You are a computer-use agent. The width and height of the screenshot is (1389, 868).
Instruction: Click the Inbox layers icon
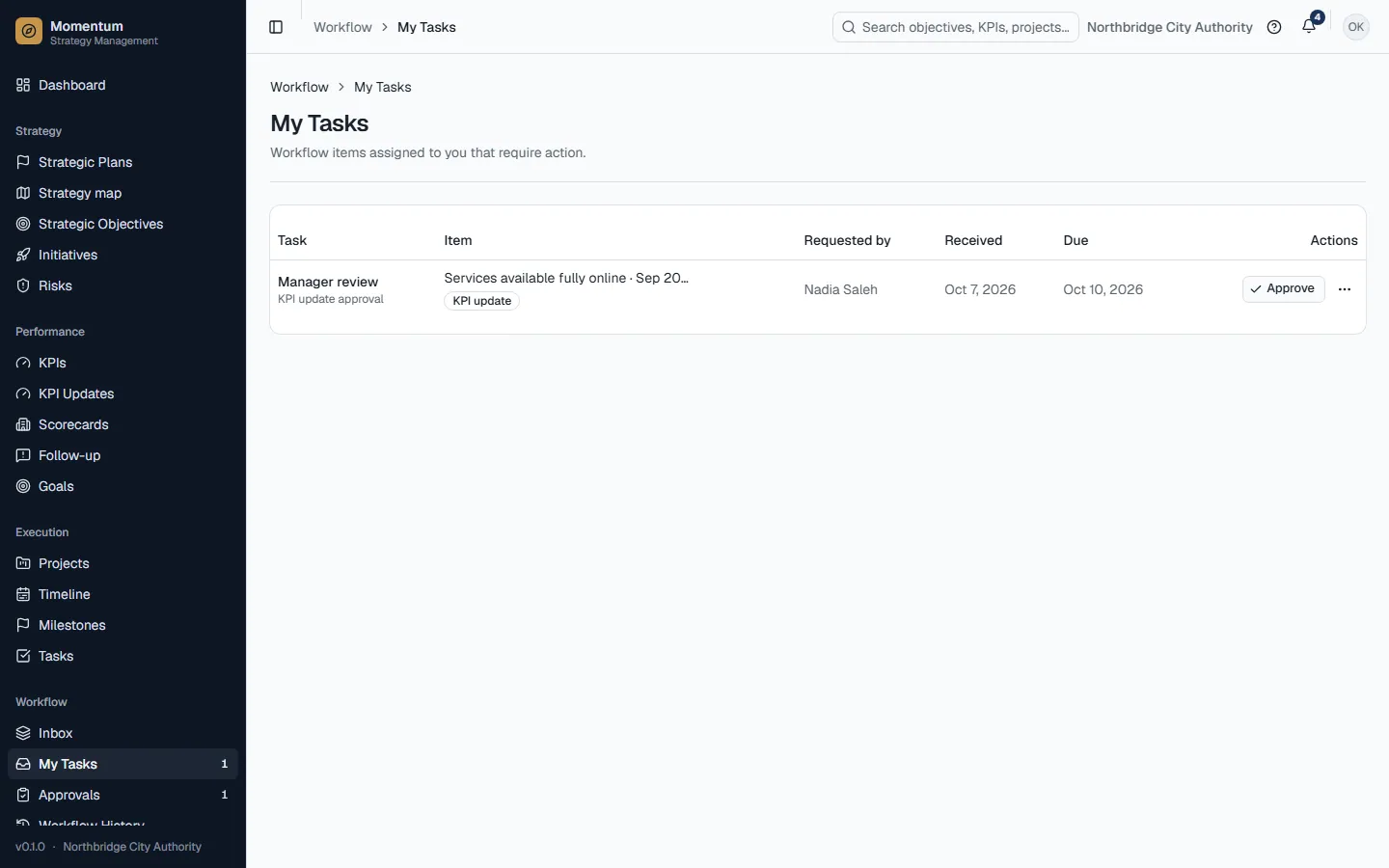point(23,733)
